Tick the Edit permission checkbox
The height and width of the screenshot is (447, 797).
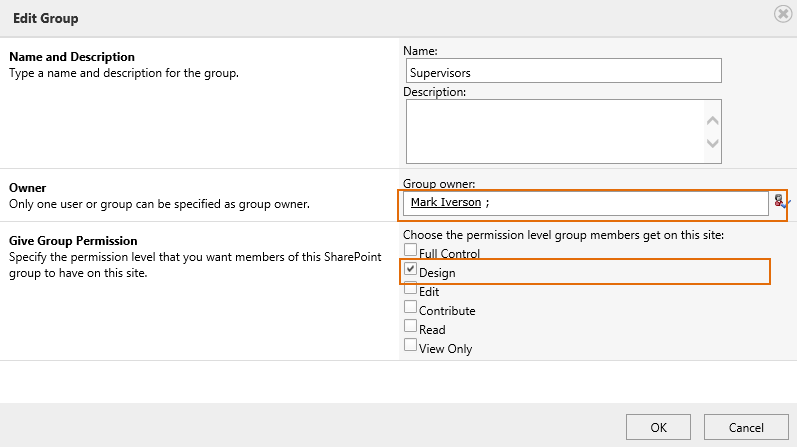(410, 289)
